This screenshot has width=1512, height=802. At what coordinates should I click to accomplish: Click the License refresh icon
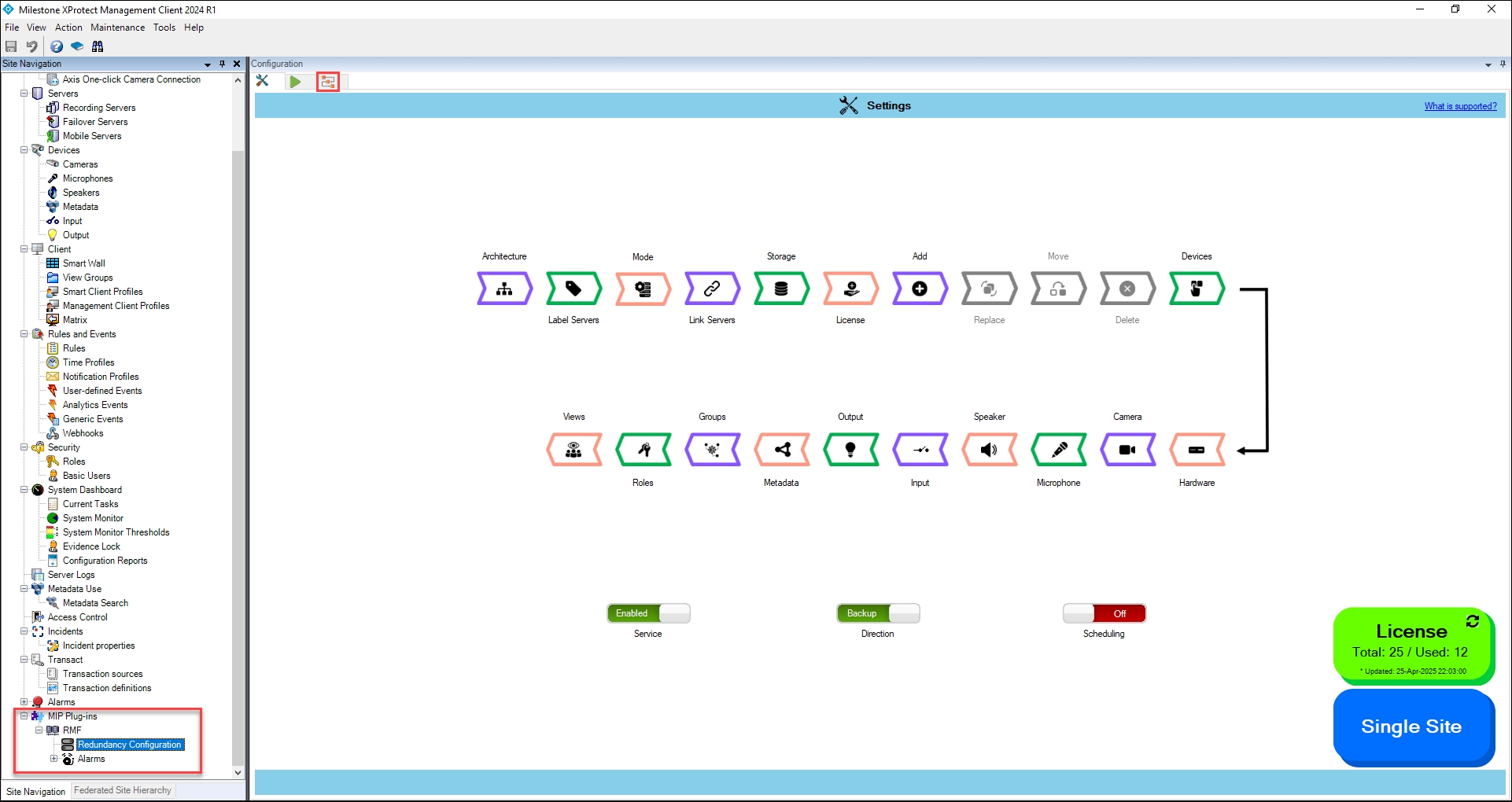click(1473, 621)
